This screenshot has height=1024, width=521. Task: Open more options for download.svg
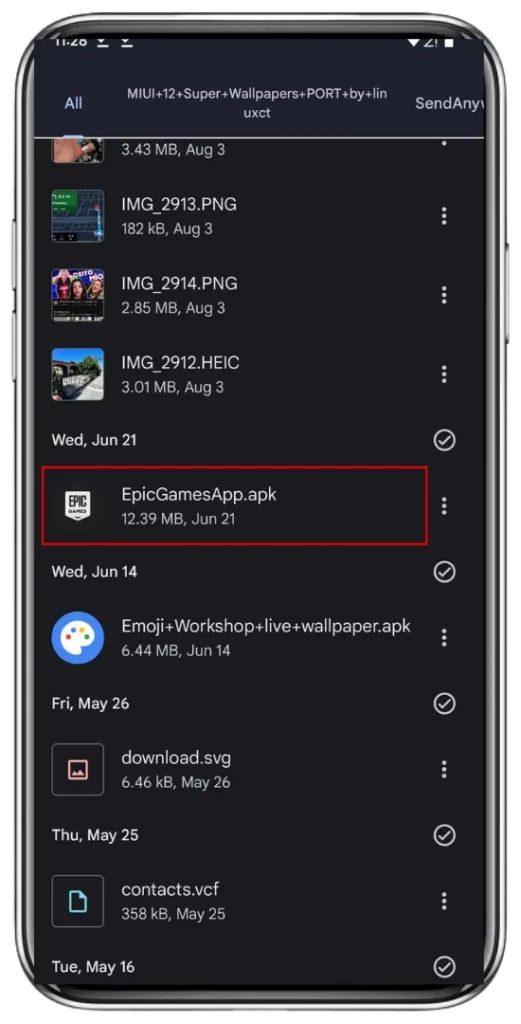(444, 769)
